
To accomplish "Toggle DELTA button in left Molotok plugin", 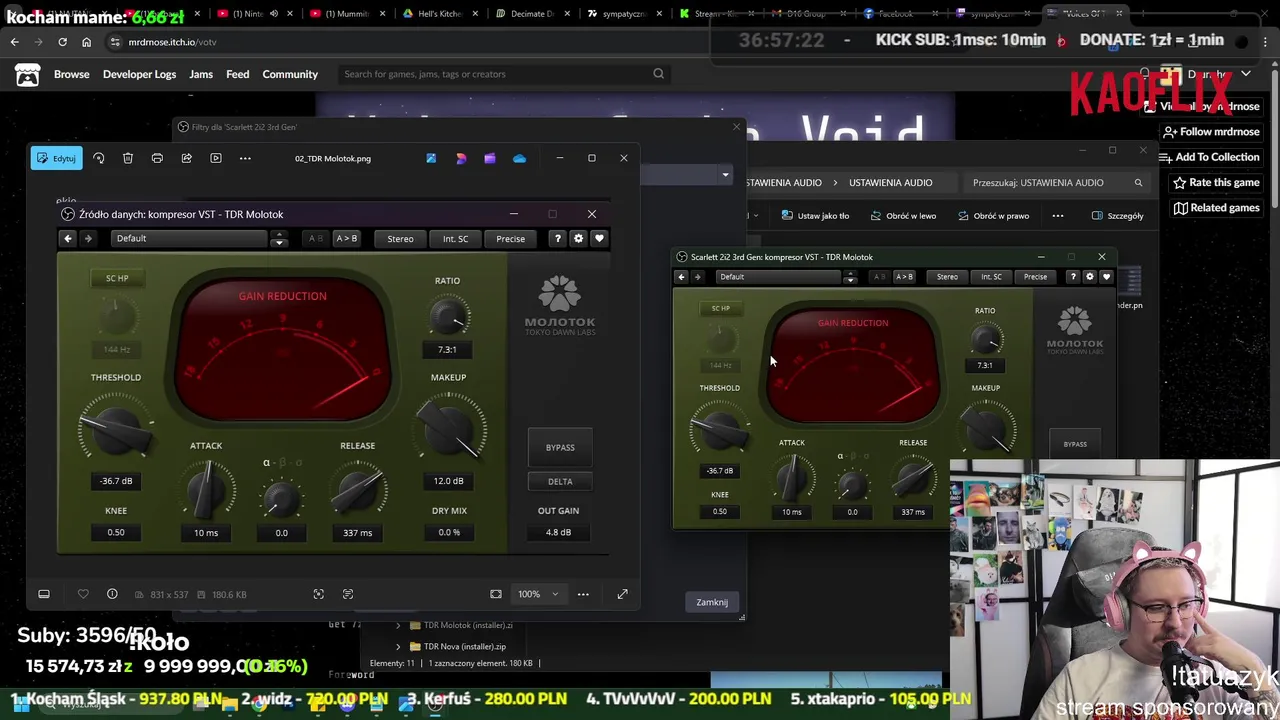I will click(x=560, y=481).
